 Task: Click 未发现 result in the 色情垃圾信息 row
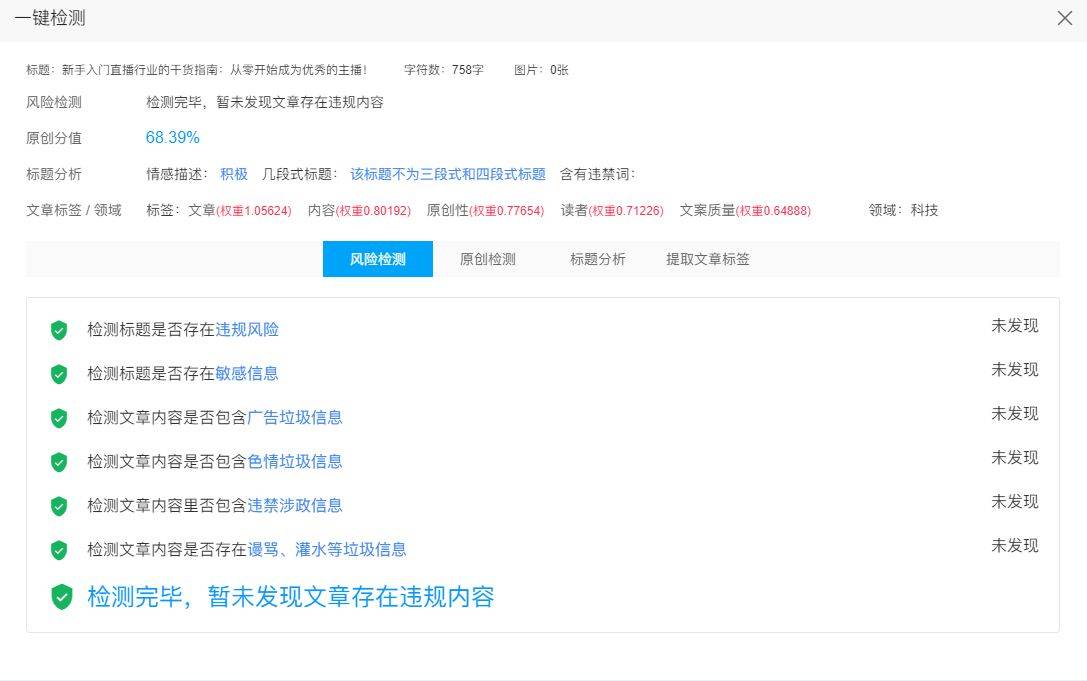coord(1015,458)
